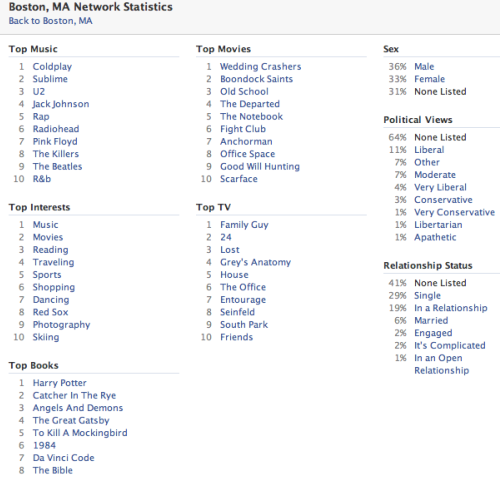This screenshot has height=478, width=500.
Task: Open the Female sex statistic link
Action: [430, 79]
